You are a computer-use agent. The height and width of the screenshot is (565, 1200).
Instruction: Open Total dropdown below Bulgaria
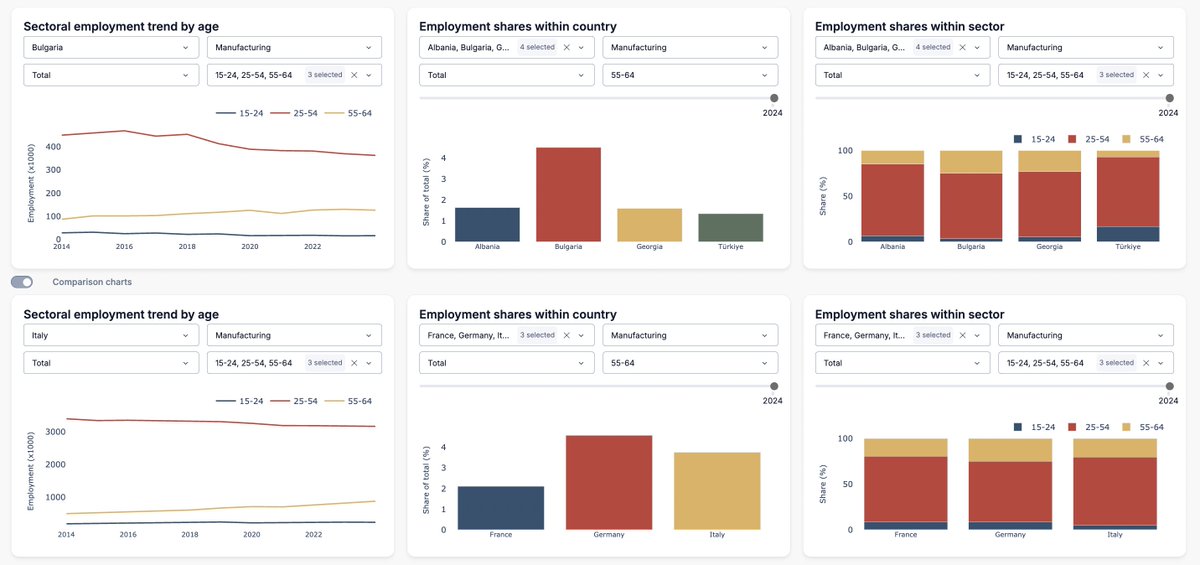coord(111,75)
